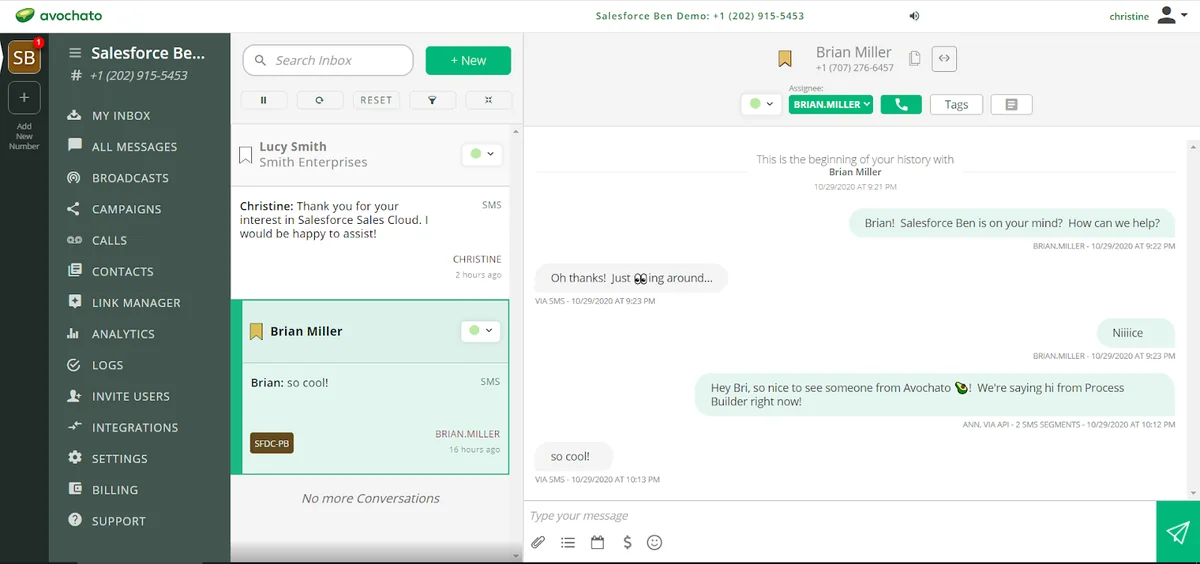Open BRIAN.MILLER assignee dropdown
Image resolution: width=1200 pixels, height=564 pixels.
coord(831,104)
